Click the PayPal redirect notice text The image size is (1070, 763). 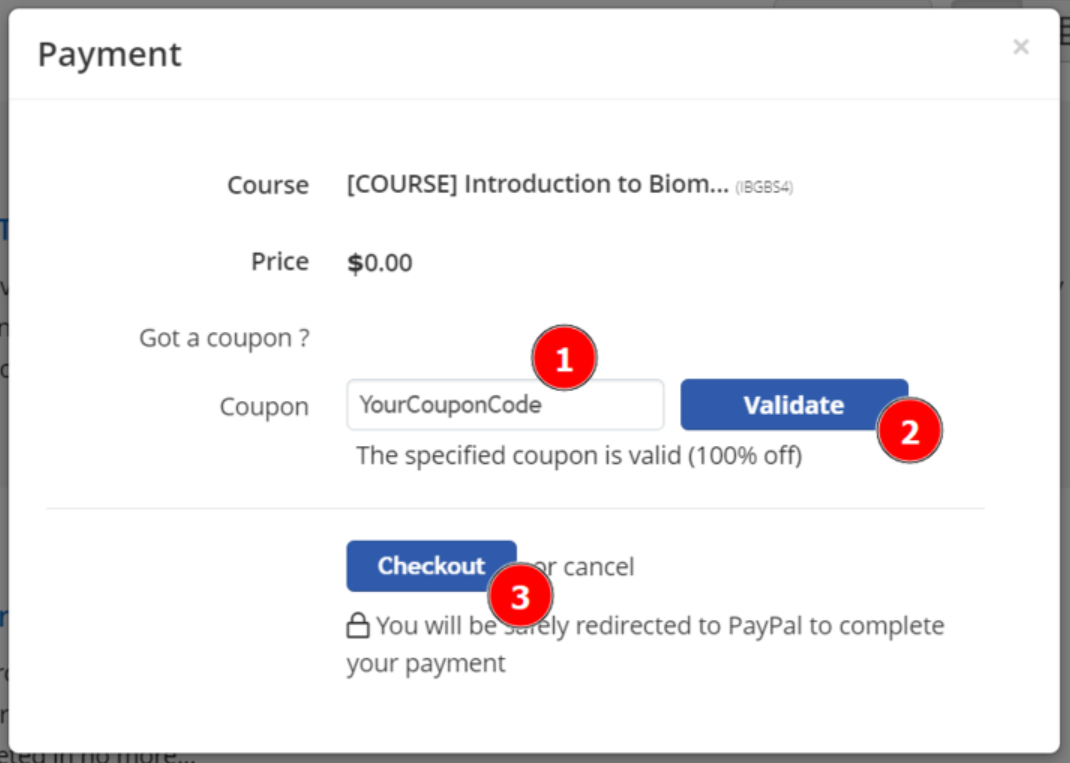click(645, 644)
